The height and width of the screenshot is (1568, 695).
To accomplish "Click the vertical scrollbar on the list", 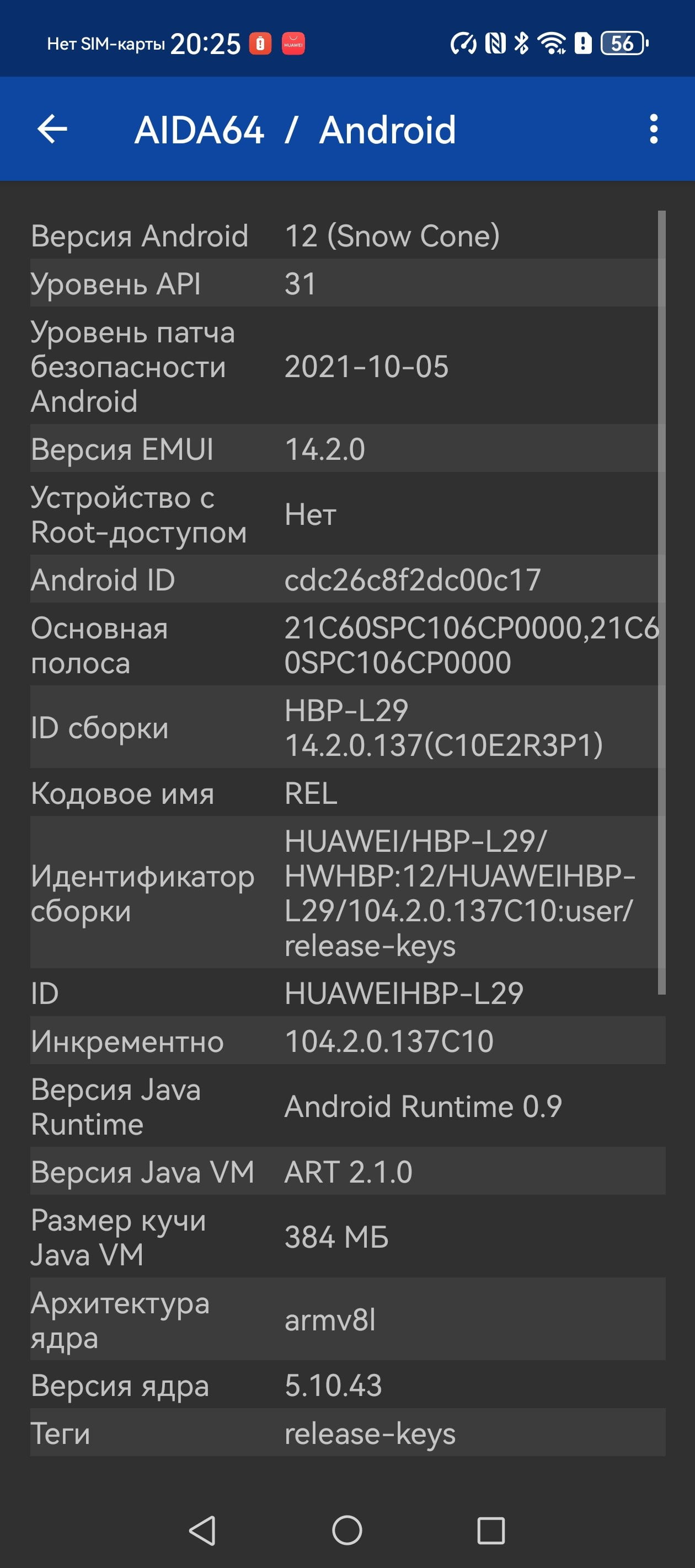I will pos(661,603).
